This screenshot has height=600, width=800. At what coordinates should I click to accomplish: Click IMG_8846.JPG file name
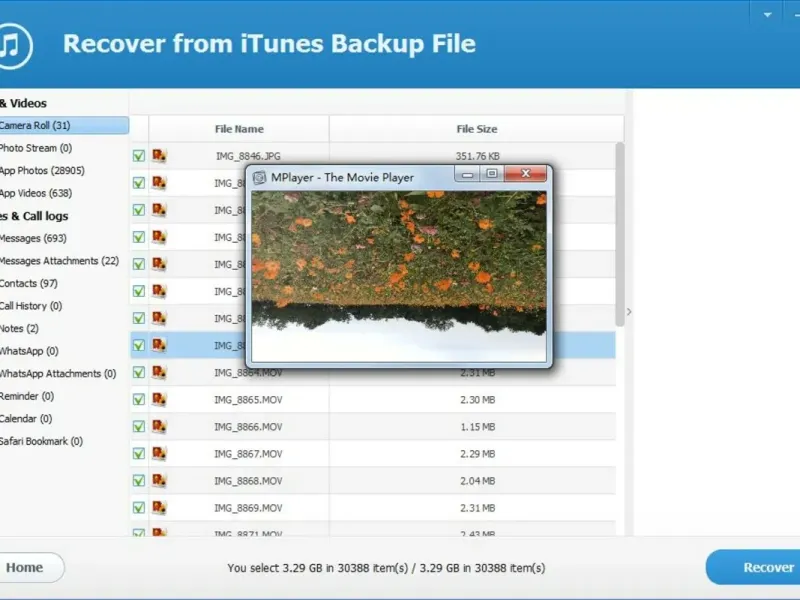click(248, 156)
